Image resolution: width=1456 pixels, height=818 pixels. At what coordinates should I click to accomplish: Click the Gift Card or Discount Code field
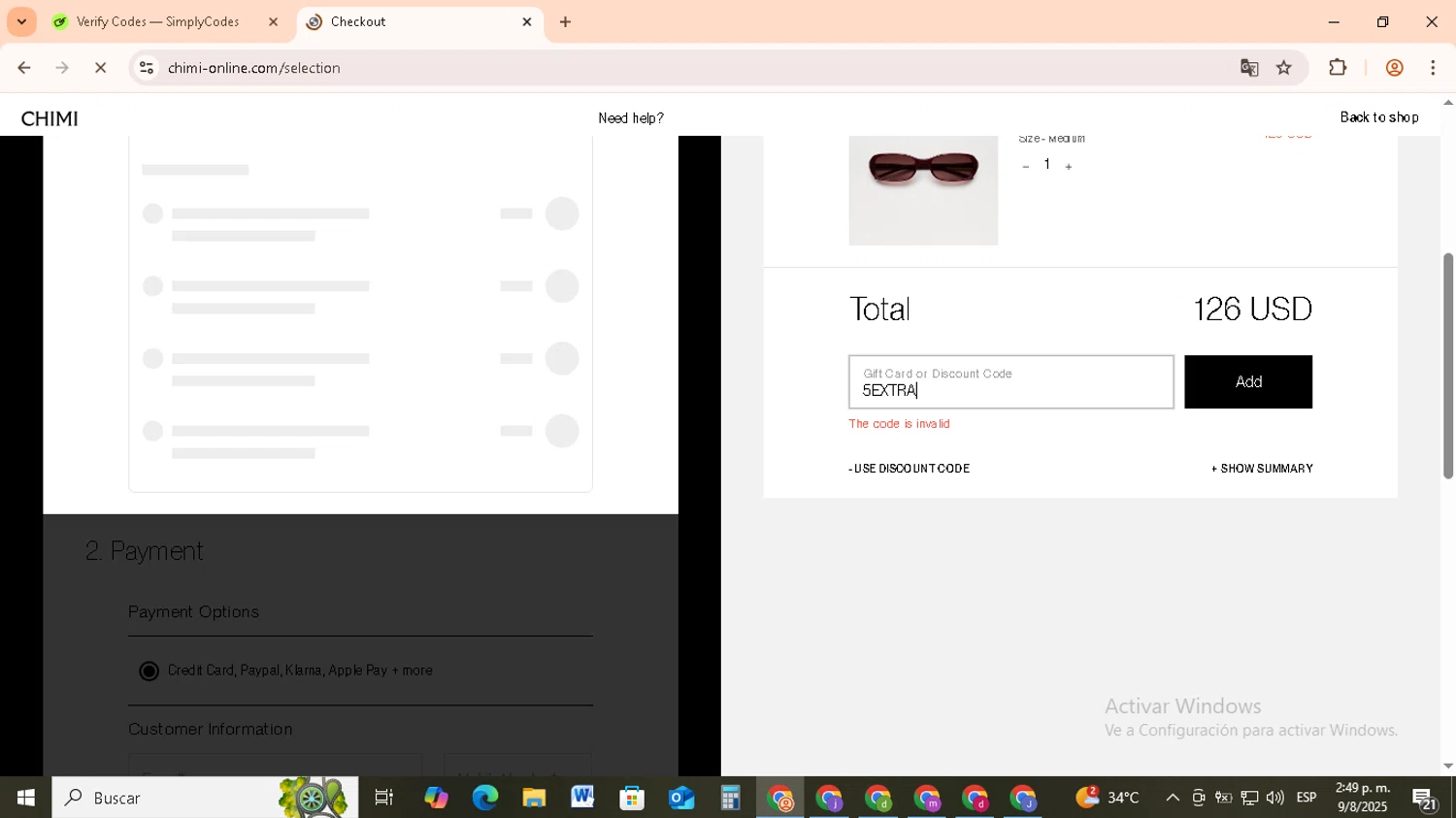[x=1010, y=381]
